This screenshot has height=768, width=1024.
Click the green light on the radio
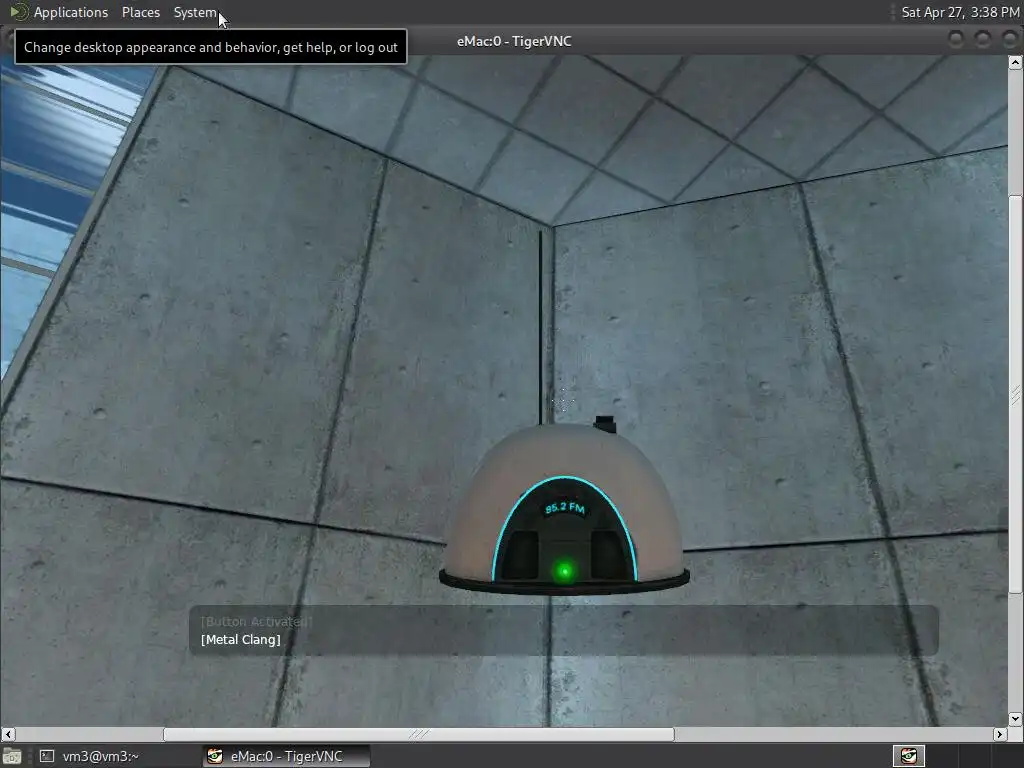(564, 572)
